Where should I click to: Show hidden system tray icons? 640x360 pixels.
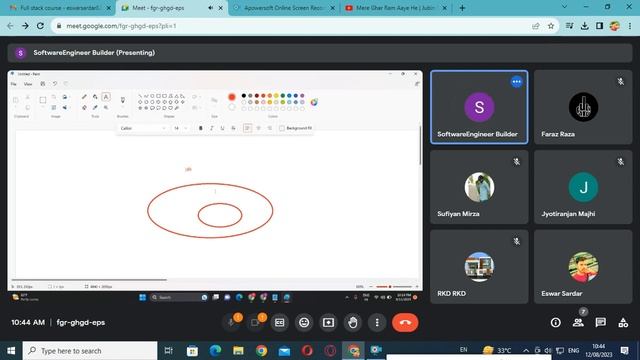click(526, 351)
